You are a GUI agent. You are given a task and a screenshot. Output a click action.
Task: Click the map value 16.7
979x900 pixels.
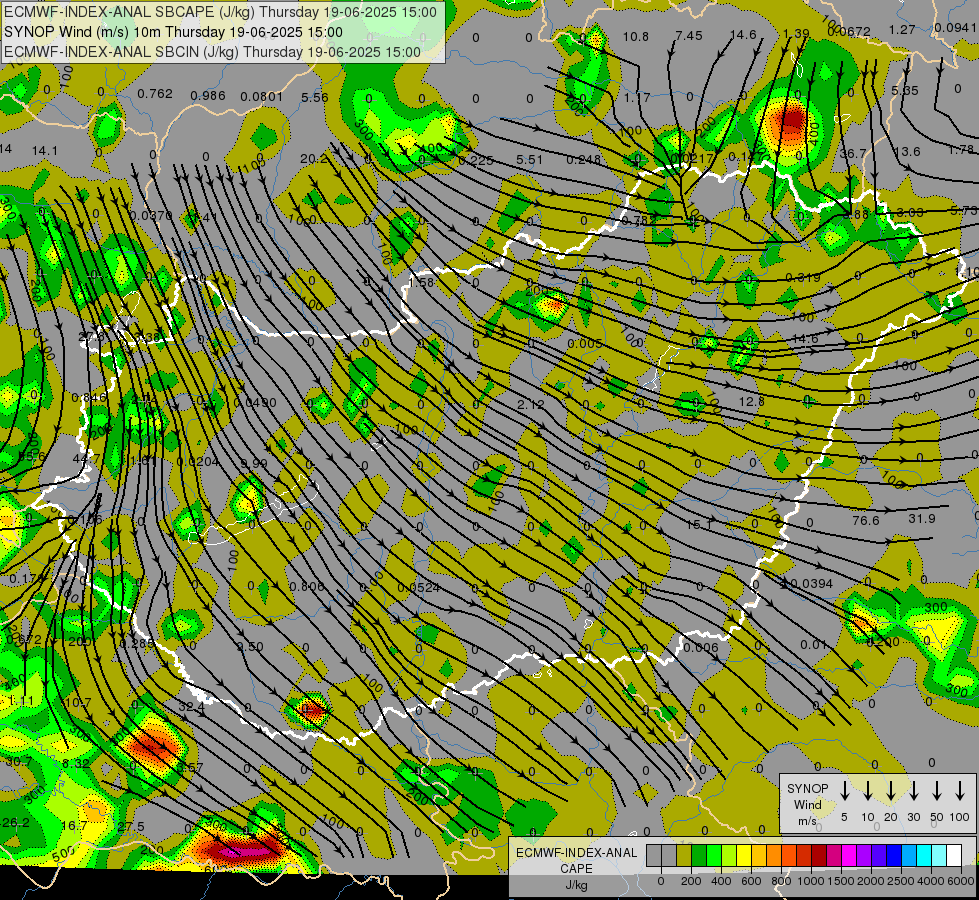pyautogui.click(x=74, y=826)
